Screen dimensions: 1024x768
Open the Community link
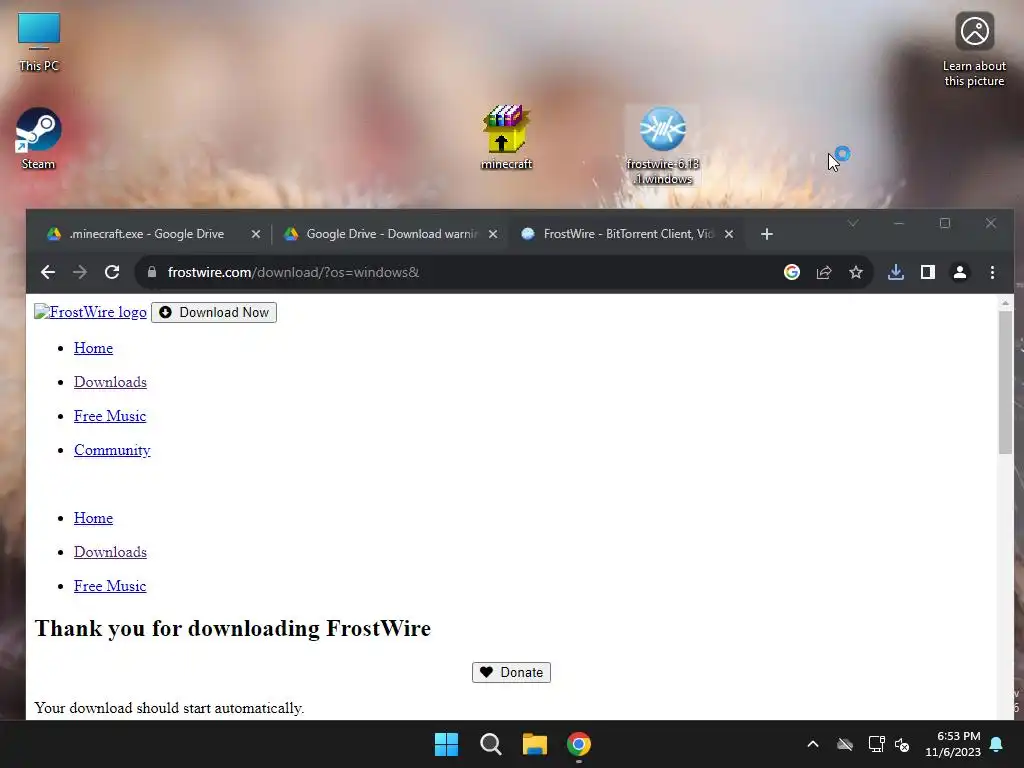pyautogui.click(x=112, y=450)
